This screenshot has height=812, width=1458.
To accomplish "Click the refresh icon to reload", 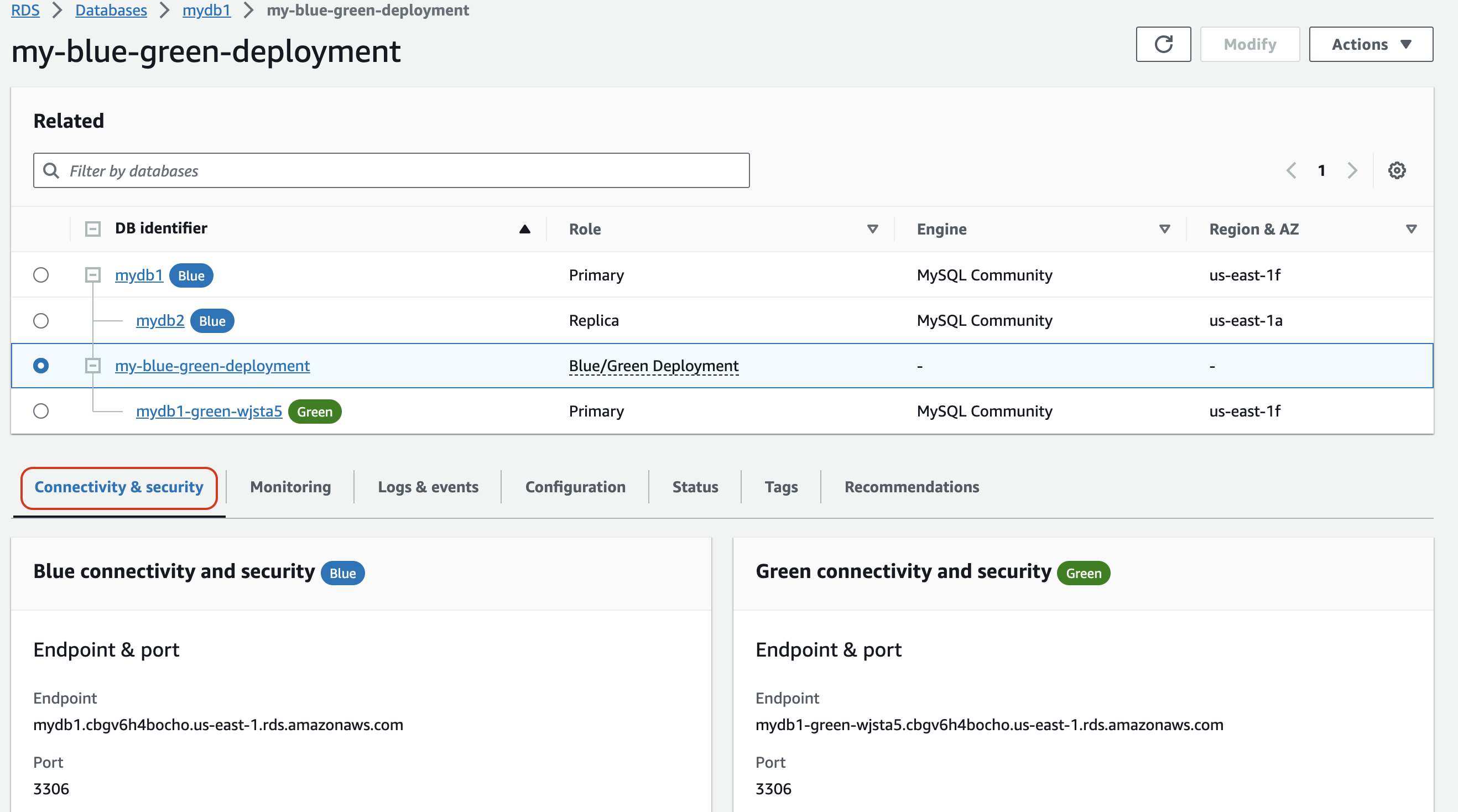I will [1163, 44].
